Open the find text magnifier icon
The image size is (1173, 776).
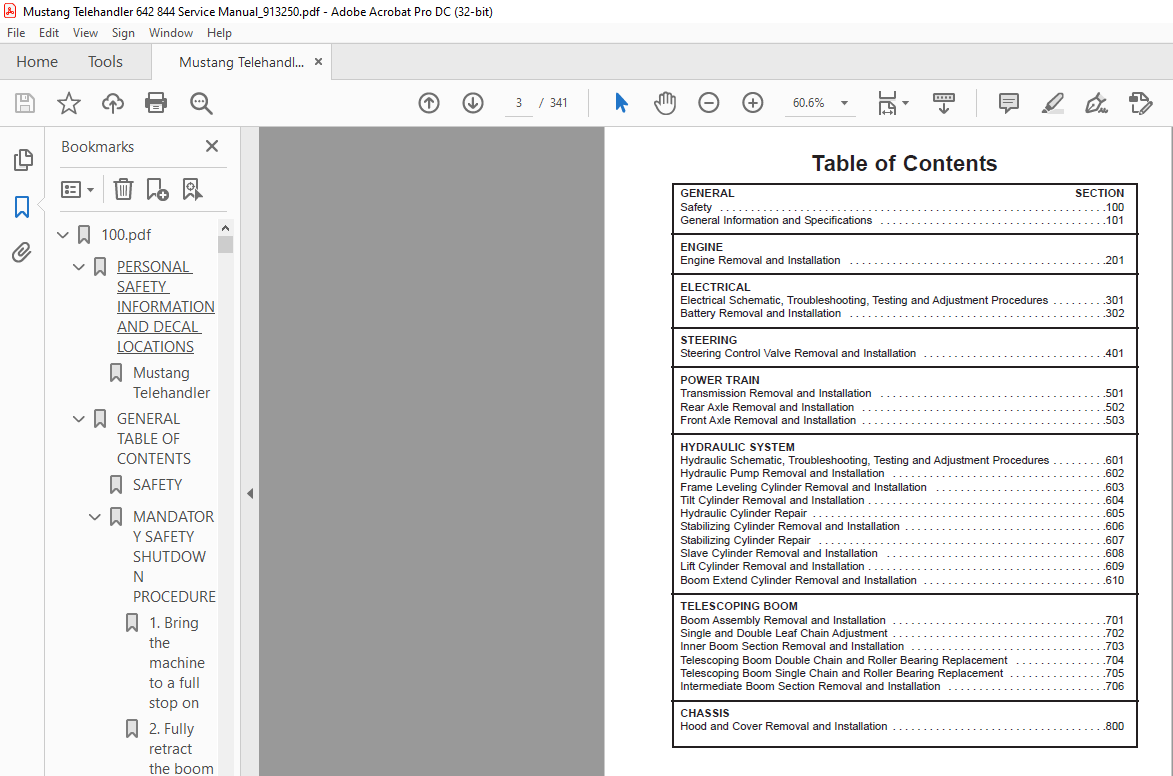[200, 103]
